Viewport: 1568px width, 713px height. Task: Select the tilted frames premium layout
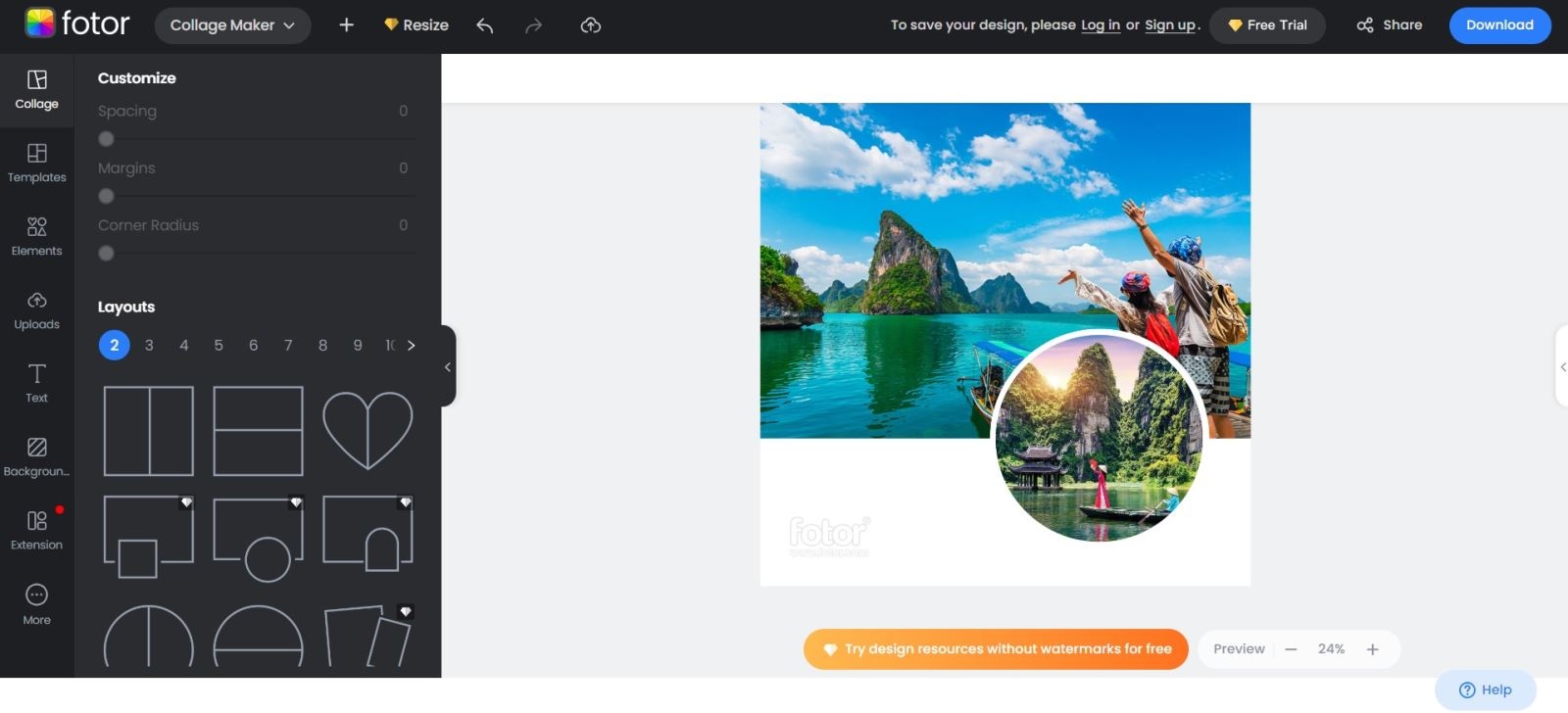(367, 637)
